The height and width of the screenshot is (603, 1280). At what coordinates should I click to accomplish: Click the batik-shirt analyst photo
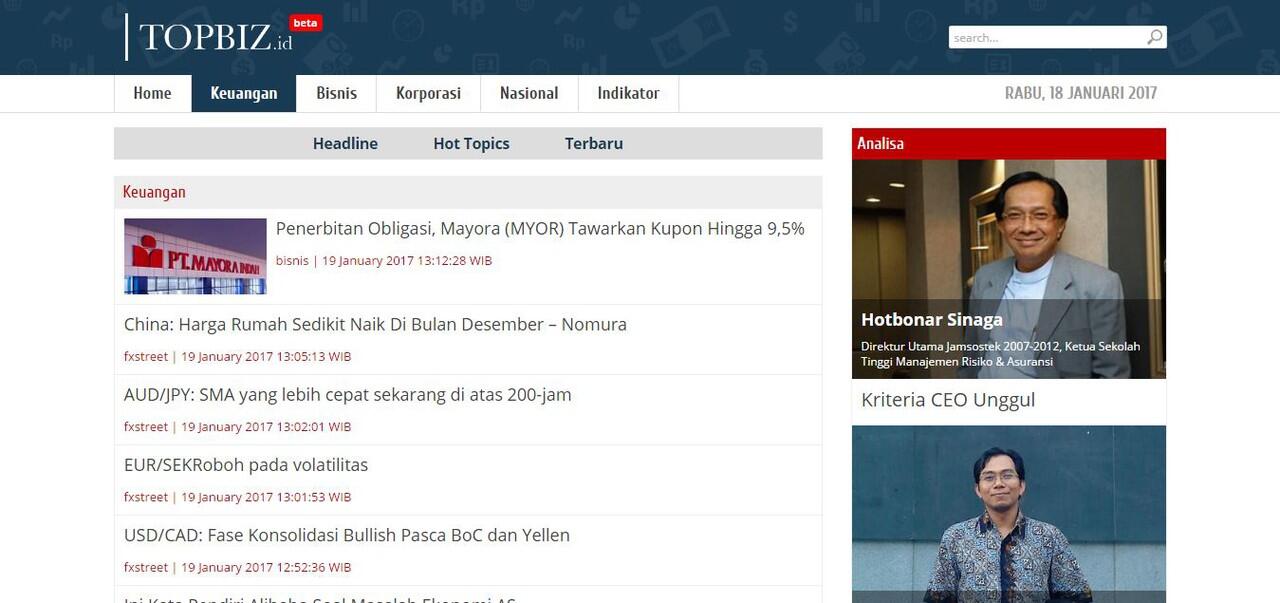click(1009, 514)
